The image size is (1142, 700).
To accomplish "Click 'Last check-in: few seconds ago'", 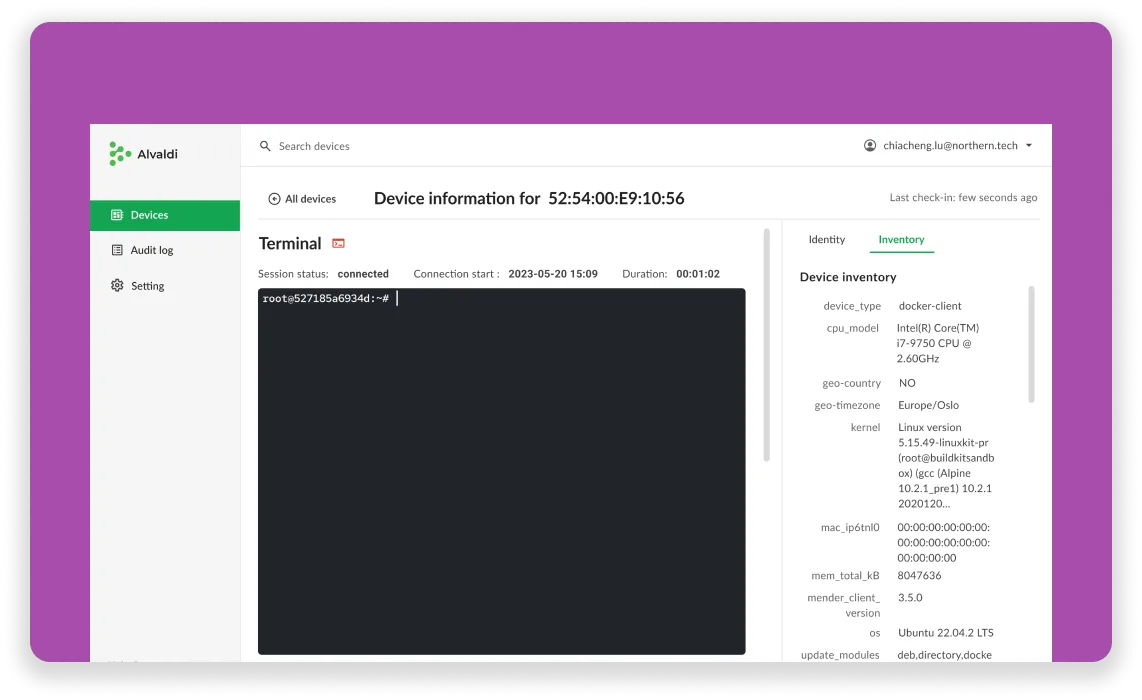I will tap(963, 197).
